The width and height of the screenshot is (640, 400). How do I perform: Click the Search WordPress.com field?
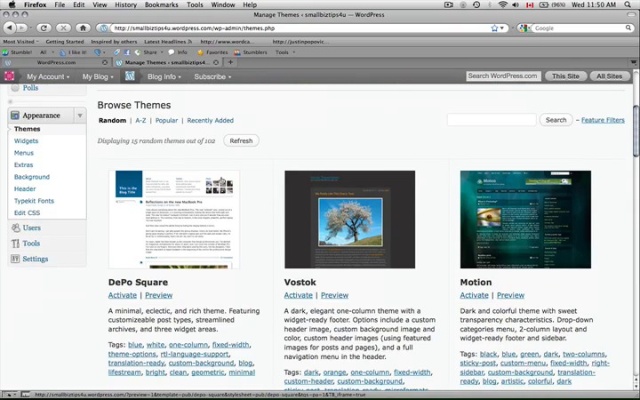[x=503, y=76]
